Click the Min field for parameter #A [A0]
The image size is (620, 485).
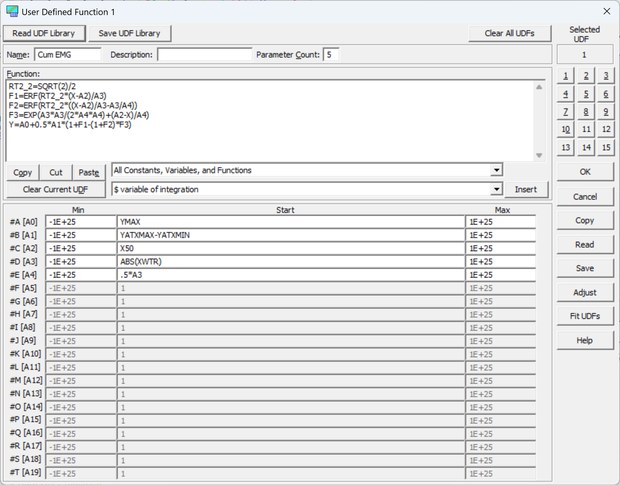81,222
